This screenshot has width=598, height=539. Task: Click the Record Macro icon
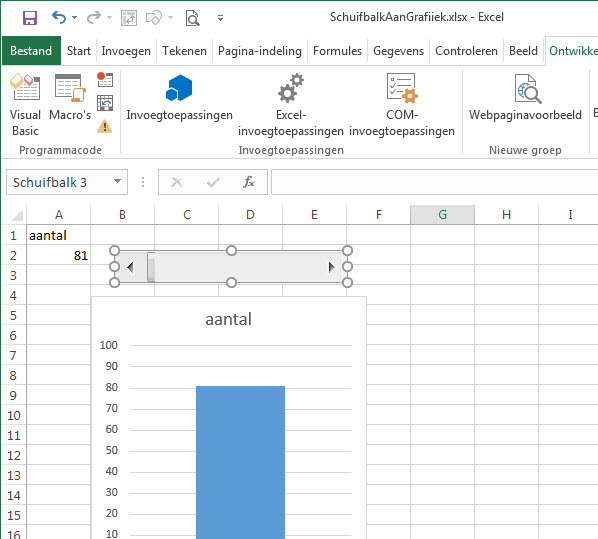pyautogui.click(x=104, y=79)
